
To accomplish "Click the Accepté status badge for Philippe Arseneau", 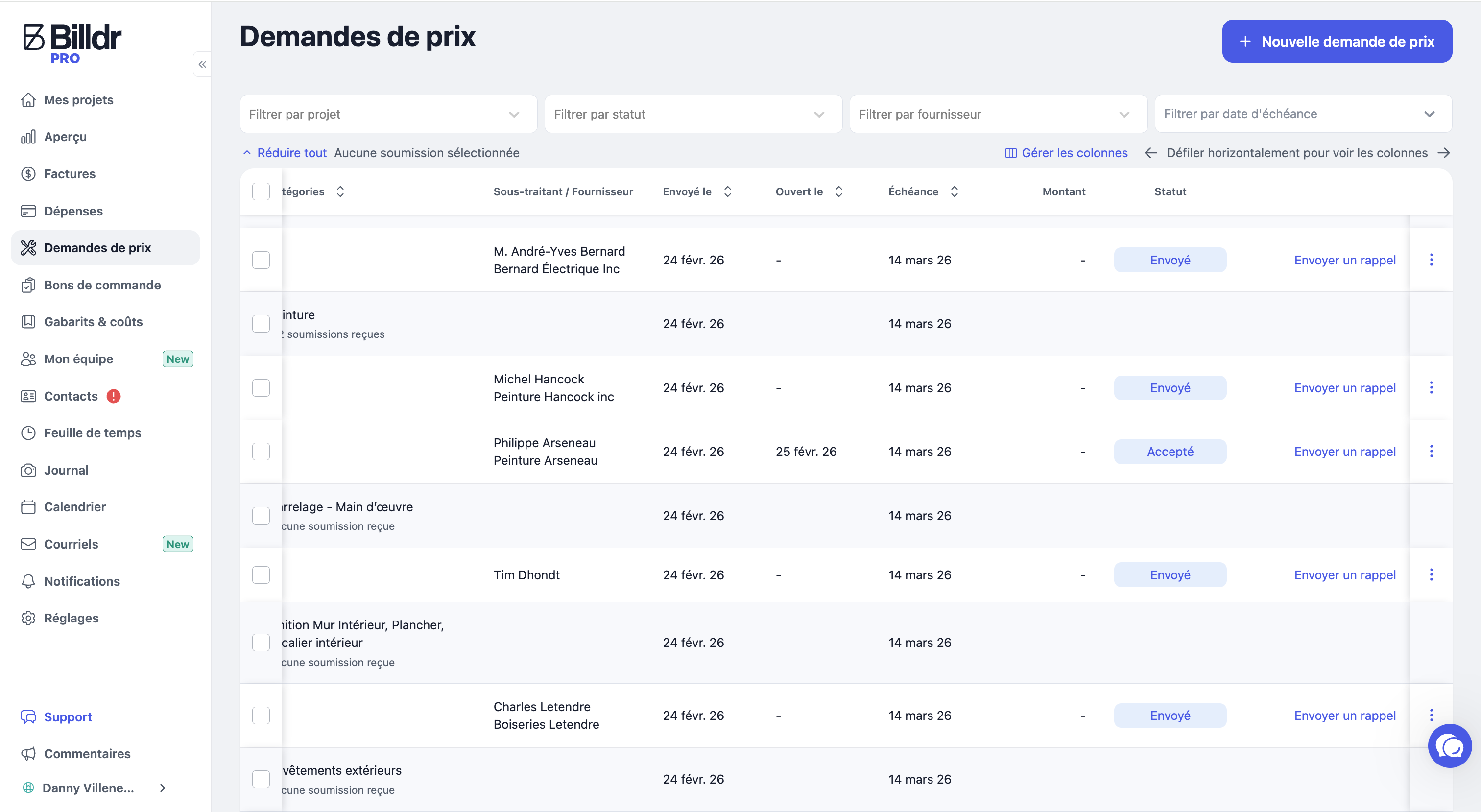I will point(1170,452).
